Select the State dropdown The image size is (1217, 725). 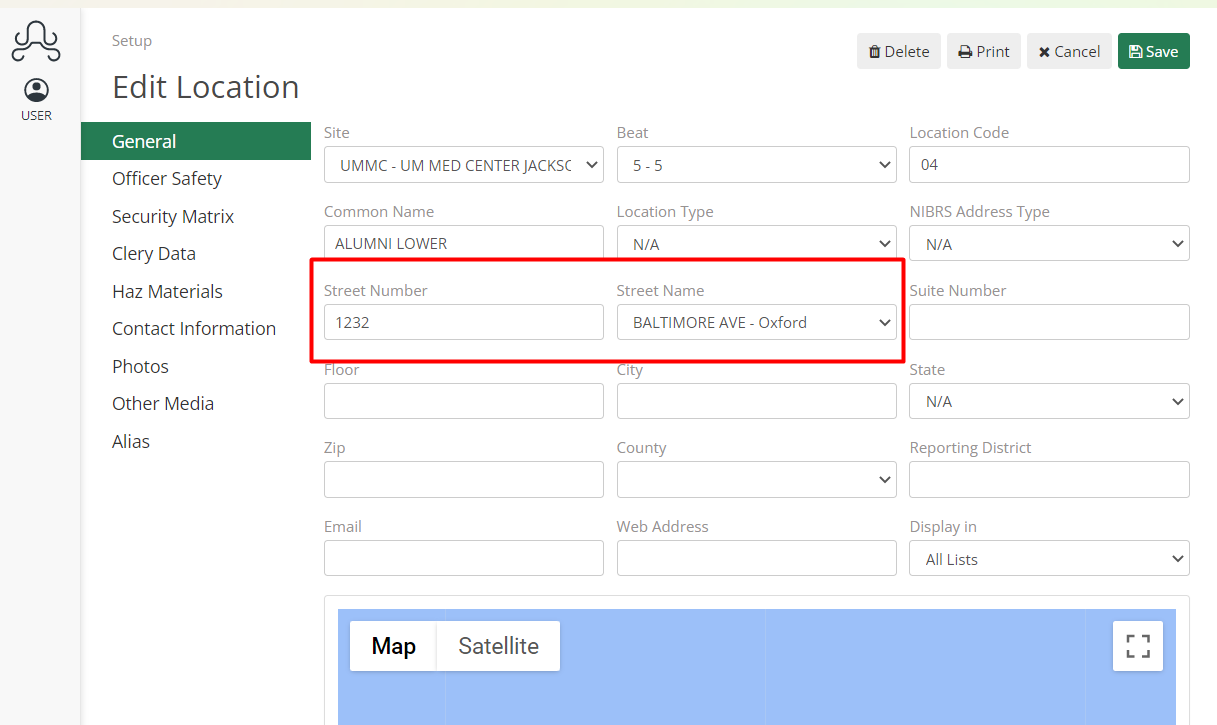click(x=1048, y=400)
